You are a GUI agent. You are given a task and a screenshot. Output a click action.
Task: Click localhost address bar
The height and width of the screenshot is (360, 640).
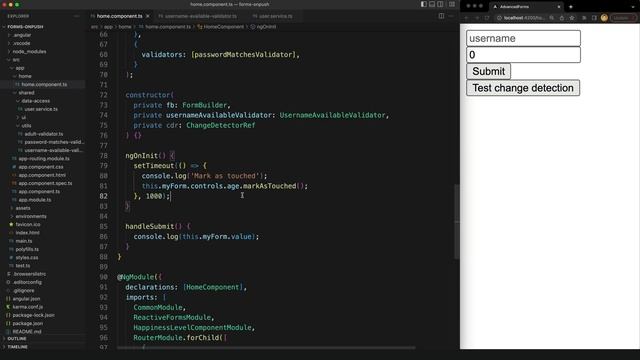click(x=524, y=18)
